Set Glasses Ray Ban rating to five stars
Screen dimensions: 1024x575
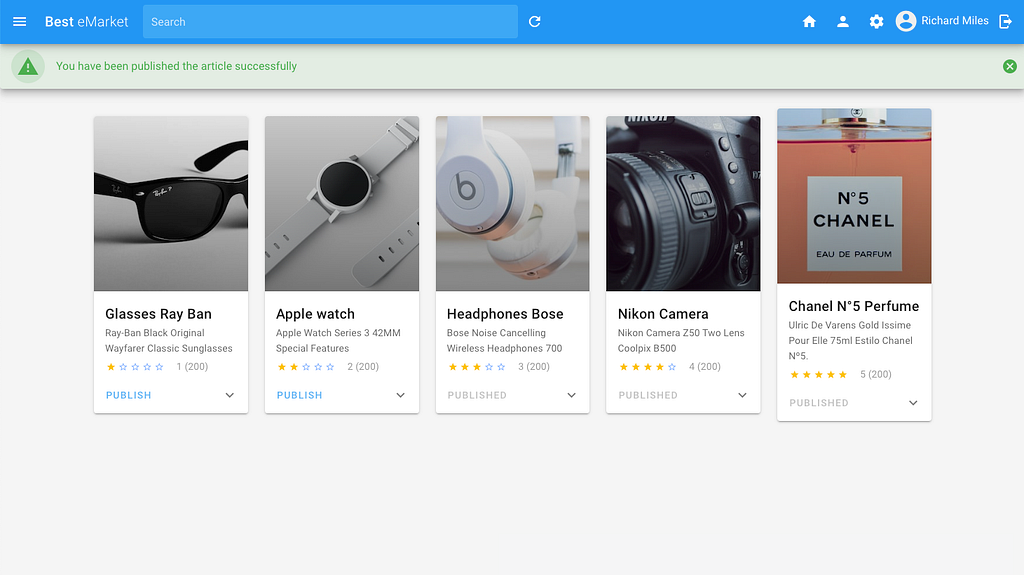[159, 367]
